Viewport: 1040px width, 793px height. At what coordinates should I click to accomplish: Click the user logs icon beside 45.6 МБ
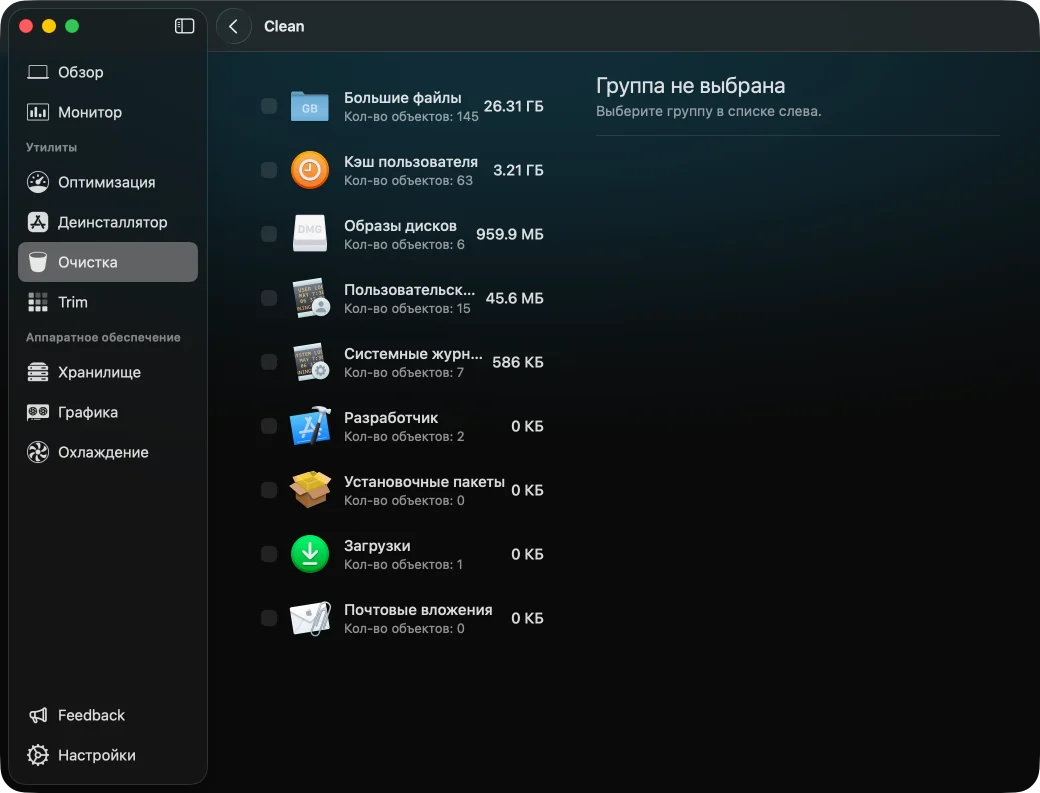click(311, 298)
